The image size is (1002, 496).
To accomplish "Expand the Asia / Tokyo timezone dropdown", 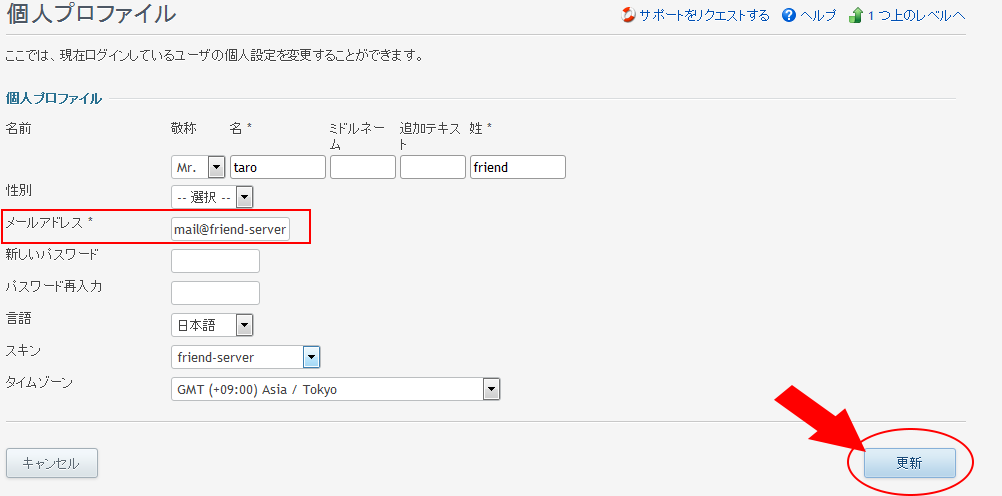I will pyautogui.click(x=335, y=389).
